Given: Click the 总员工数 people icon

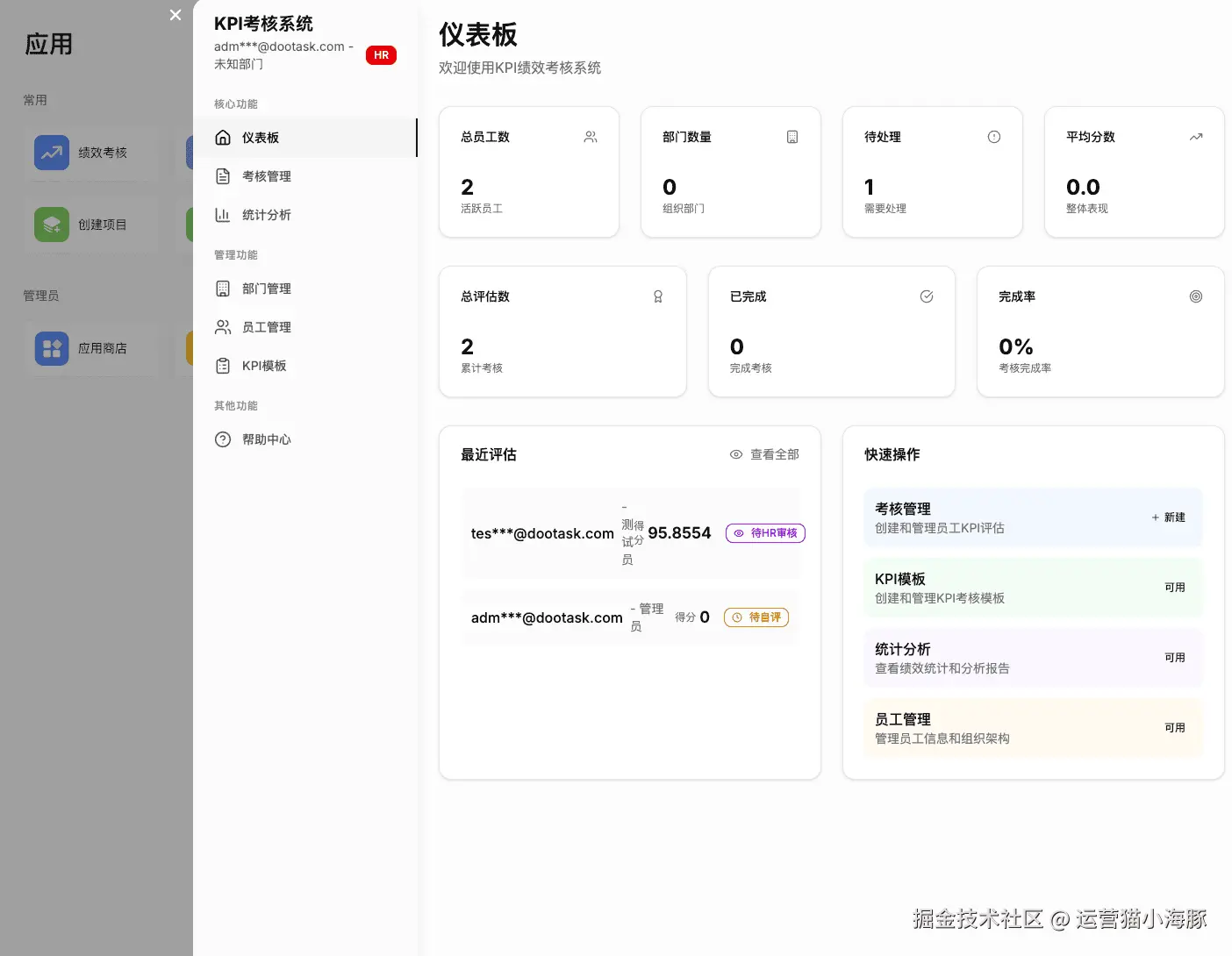Looking at the screenshot, I should (x=591, y=137).
